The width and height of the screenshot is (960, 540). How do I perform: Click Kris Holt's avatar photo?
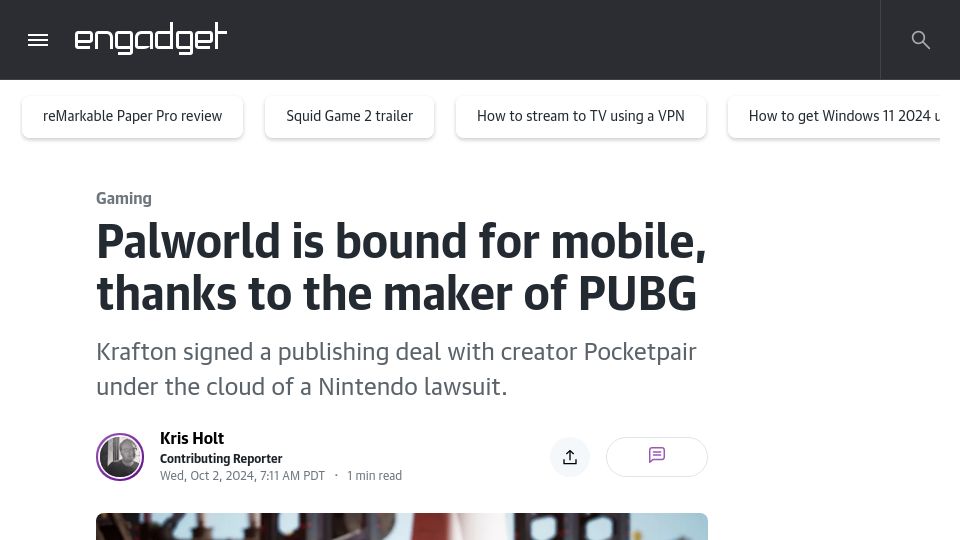click(x=120, y=457)
